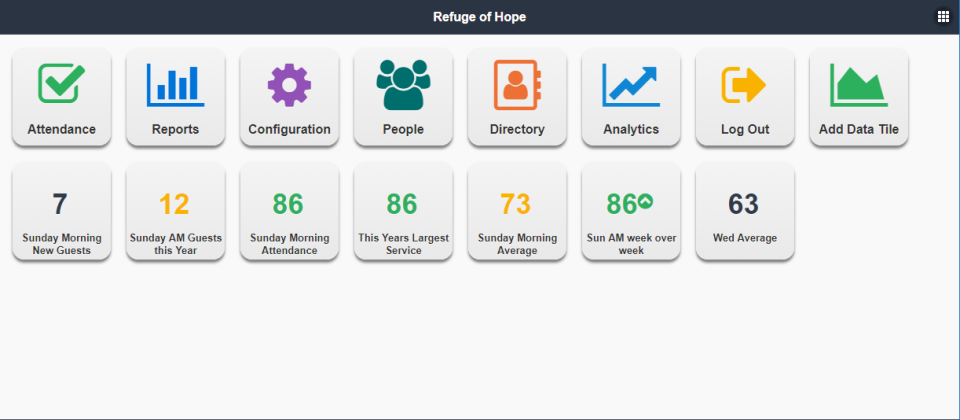Viewport: 960px width, 420px height.
Task: Open the Directory address book tile
Action: (x=517, y=97)
